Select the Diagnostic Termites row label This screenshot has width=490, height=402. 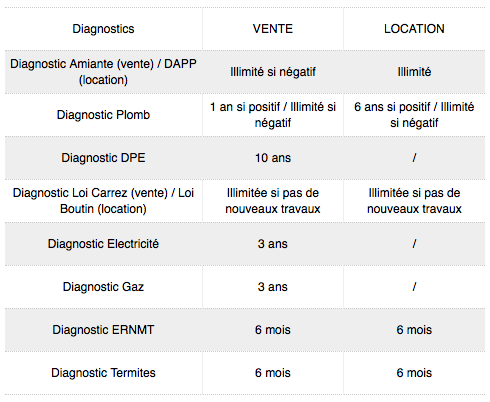click(x=103, y=373)
